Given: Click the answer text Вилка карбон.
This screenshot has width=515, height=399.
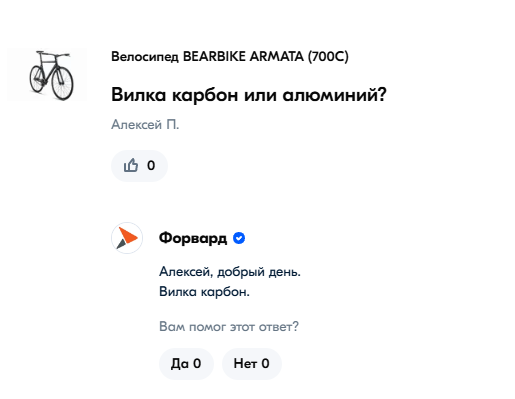Looking at the screenshot, I should [204, 292].
